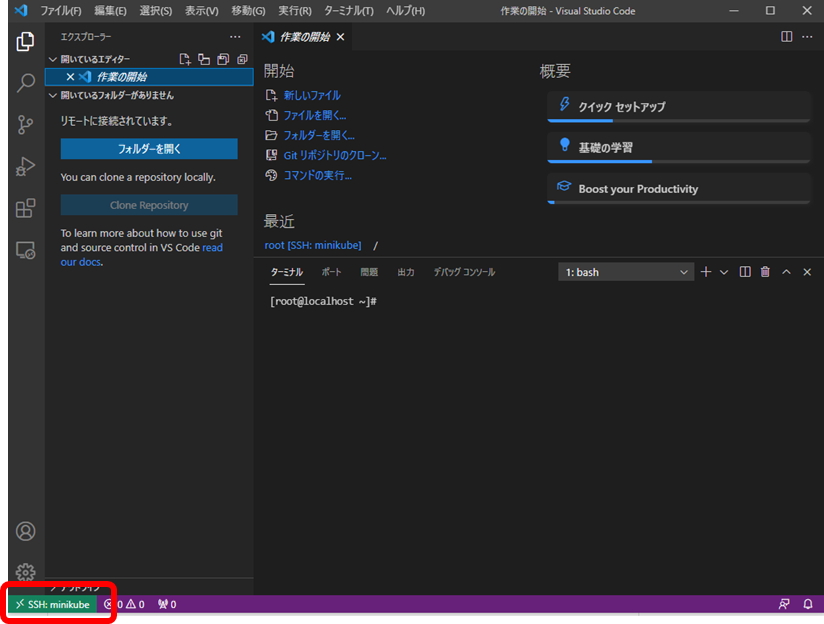Create a new terminal with plus icon
This screenshot has width=824, height=624.
click(x=706, y=272)
